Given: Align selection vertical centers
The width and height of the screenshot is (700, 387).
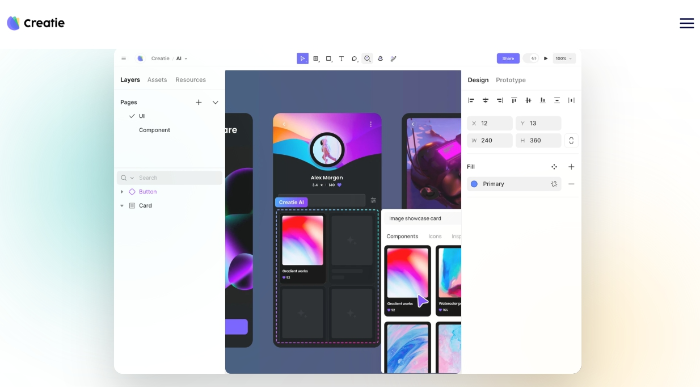Looking at the screenshot, I should point(528,100).
